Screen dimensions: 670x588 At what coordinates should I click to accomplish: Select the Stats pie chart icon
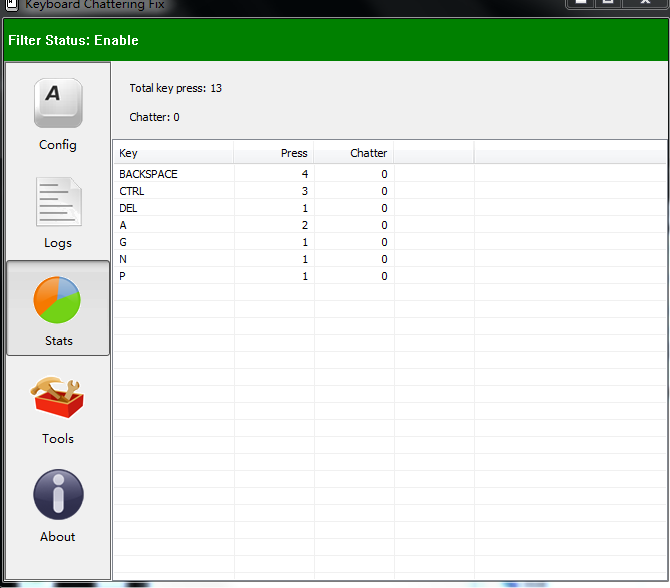(x=58, y=300)
